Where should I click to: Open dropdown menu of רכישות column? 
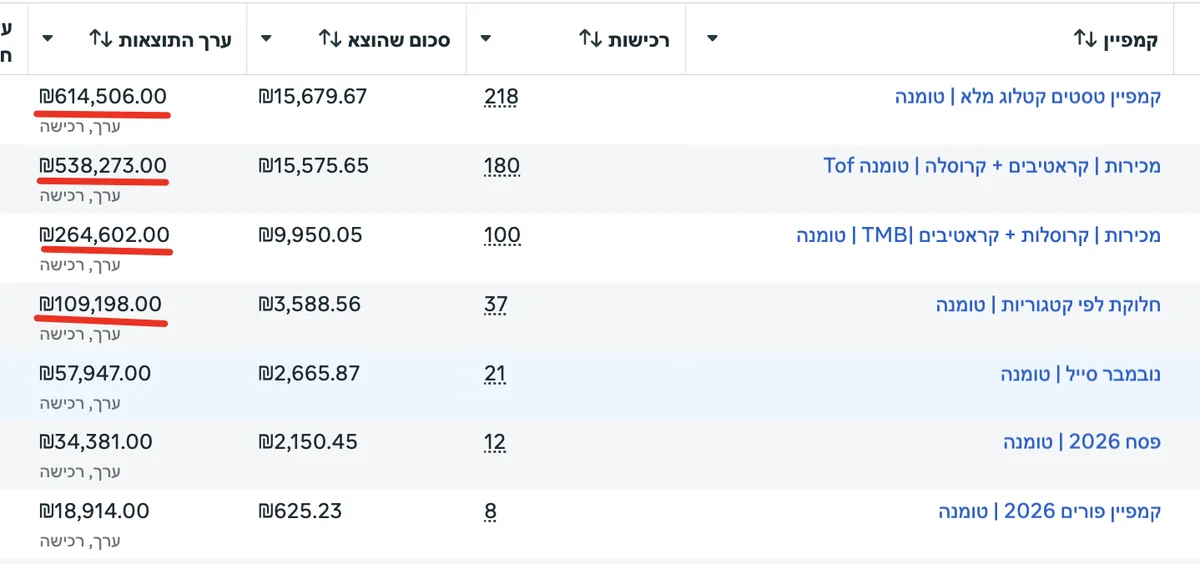[485, 39]
